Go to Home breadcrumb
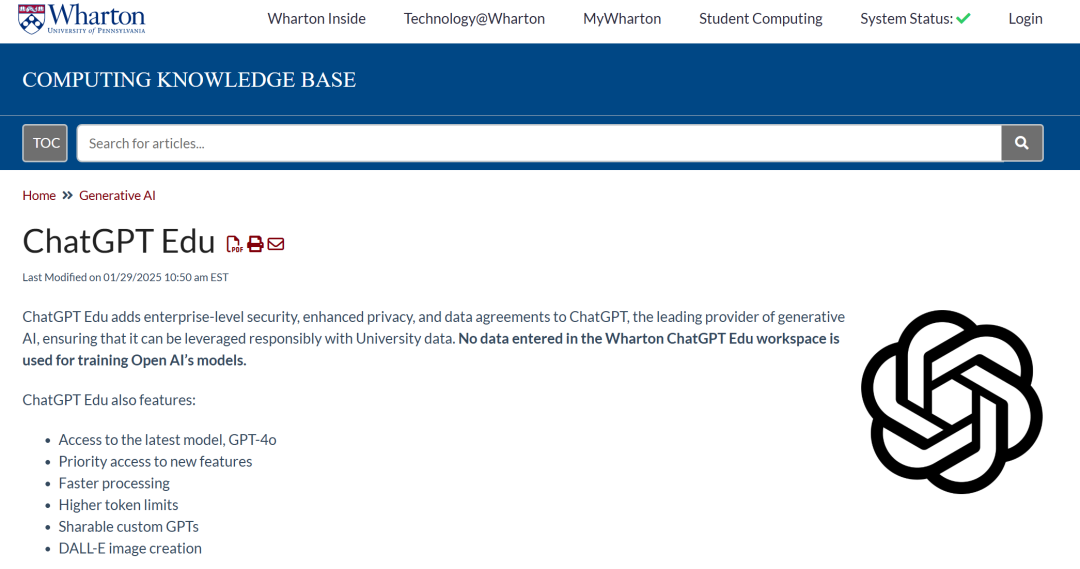This screenshot has height=569, width=1080. (39, 196)
